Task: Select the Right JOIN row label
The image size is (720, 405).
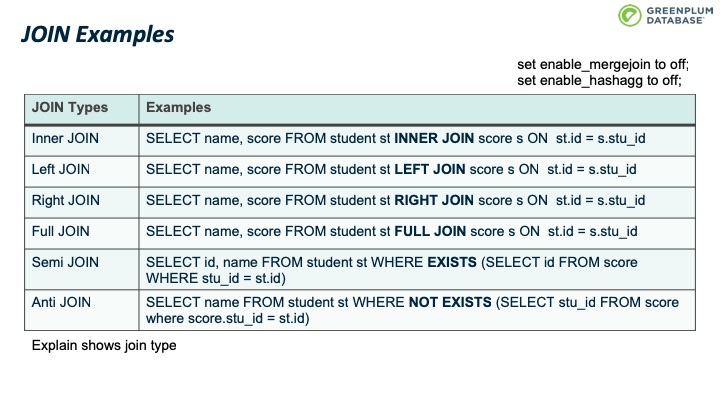Action: [66, 201]
